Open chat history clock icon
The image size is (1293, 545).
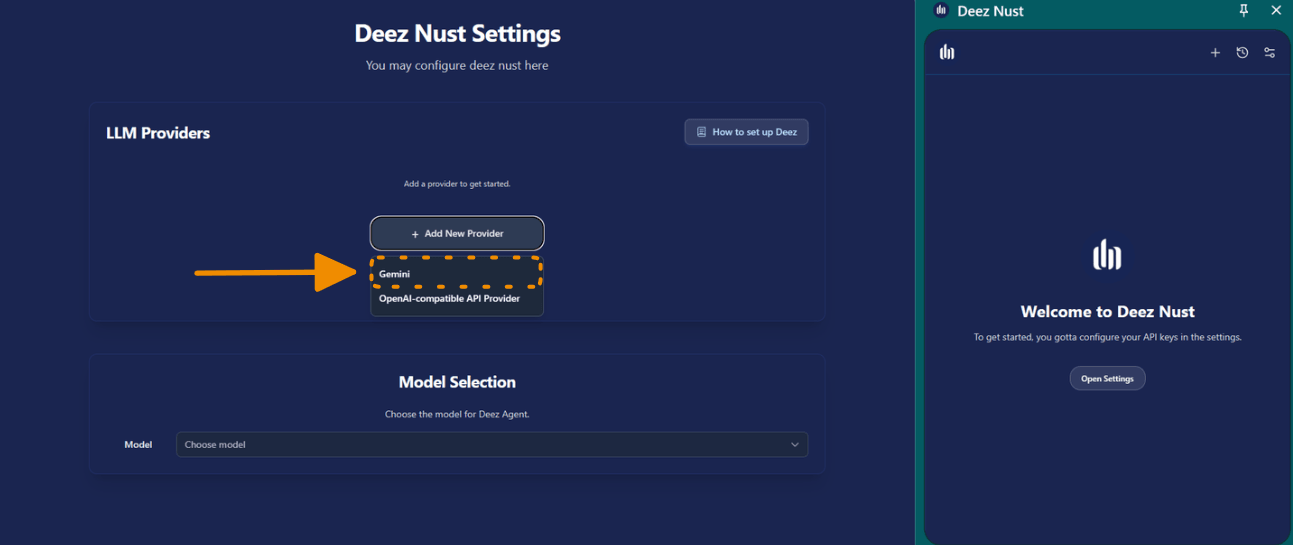(1242, 53)
